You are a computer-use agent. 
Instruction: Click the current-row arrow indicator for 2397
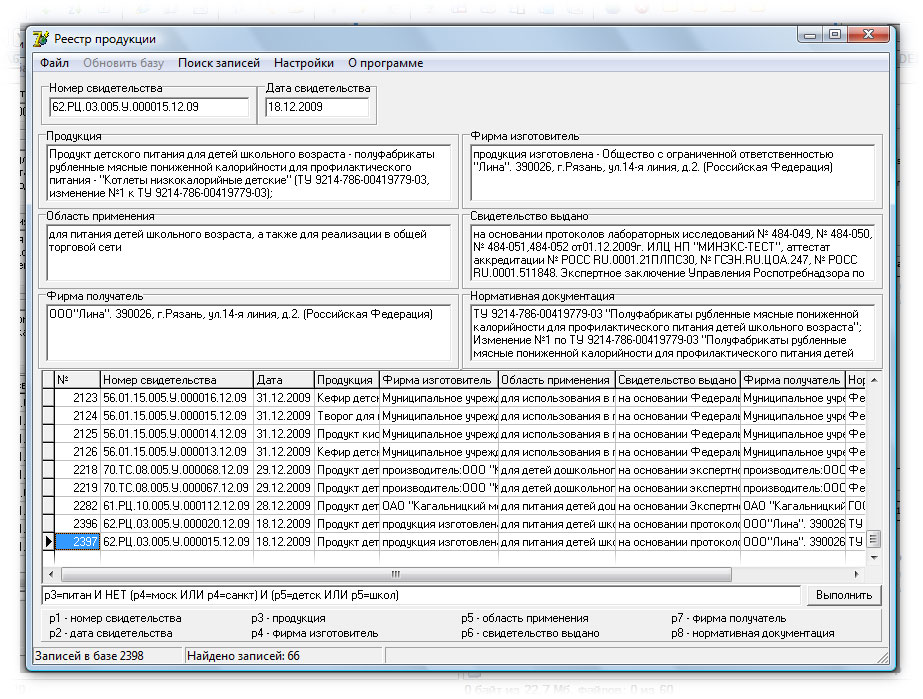(48, 542)
